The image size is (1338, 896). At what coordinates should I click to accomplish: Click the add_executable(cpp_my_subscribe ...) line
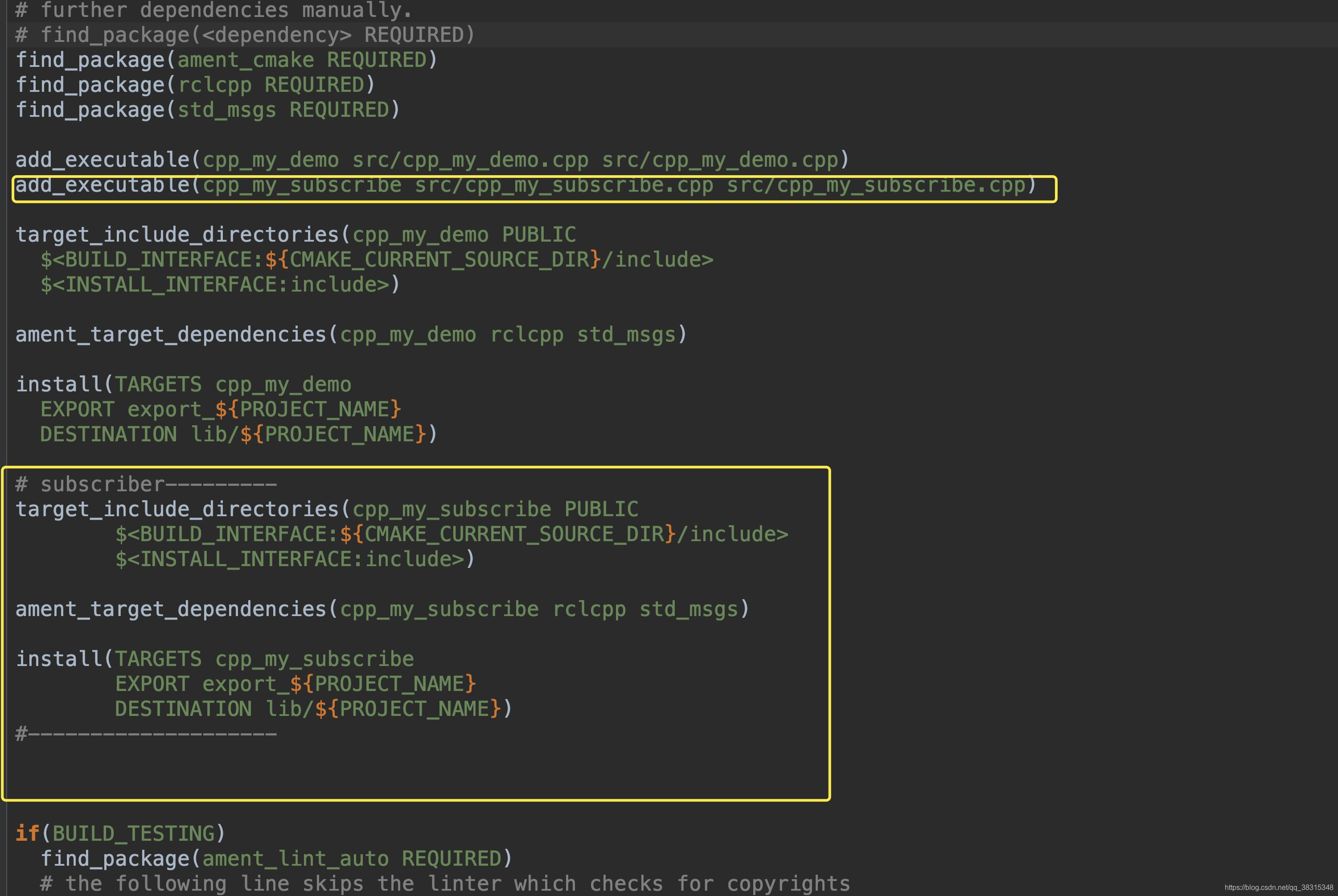(x=526, y=185)
